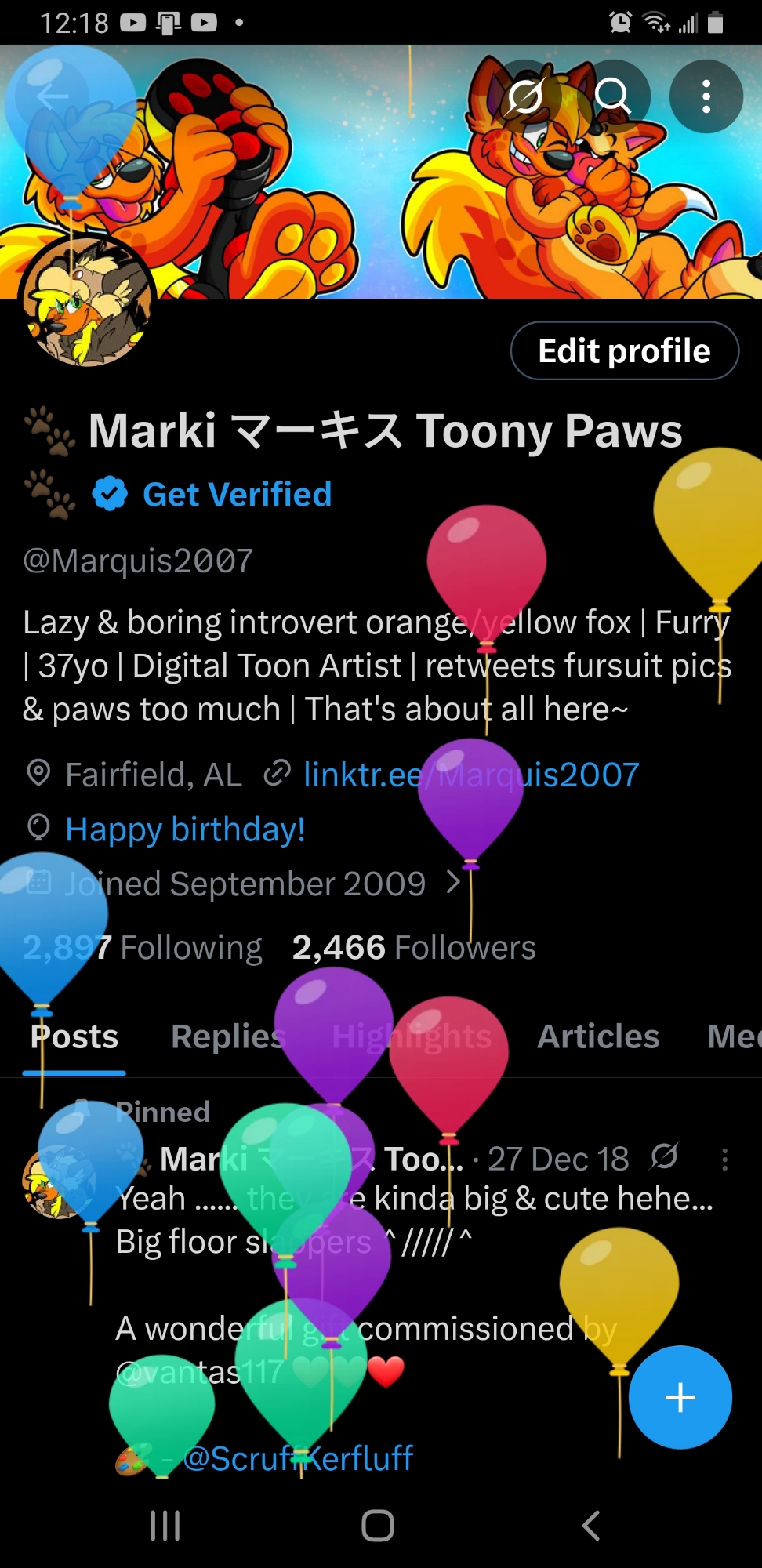The height and width of the screenshot is (1568, 762).
Task: Tap the Android back navigation icon
Action: point(591,1526)
